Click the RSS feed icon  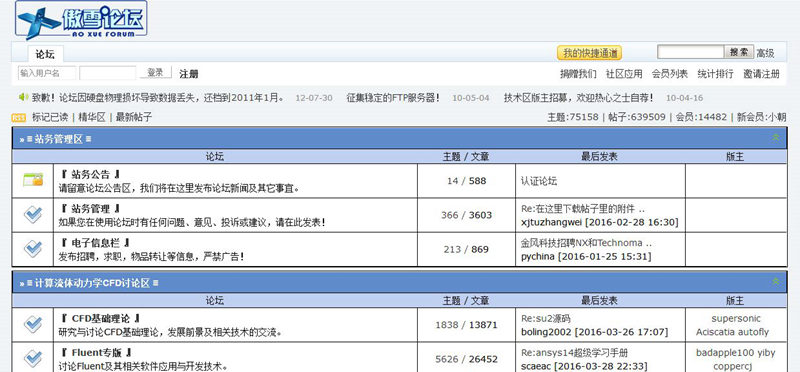tap(18, 118)
